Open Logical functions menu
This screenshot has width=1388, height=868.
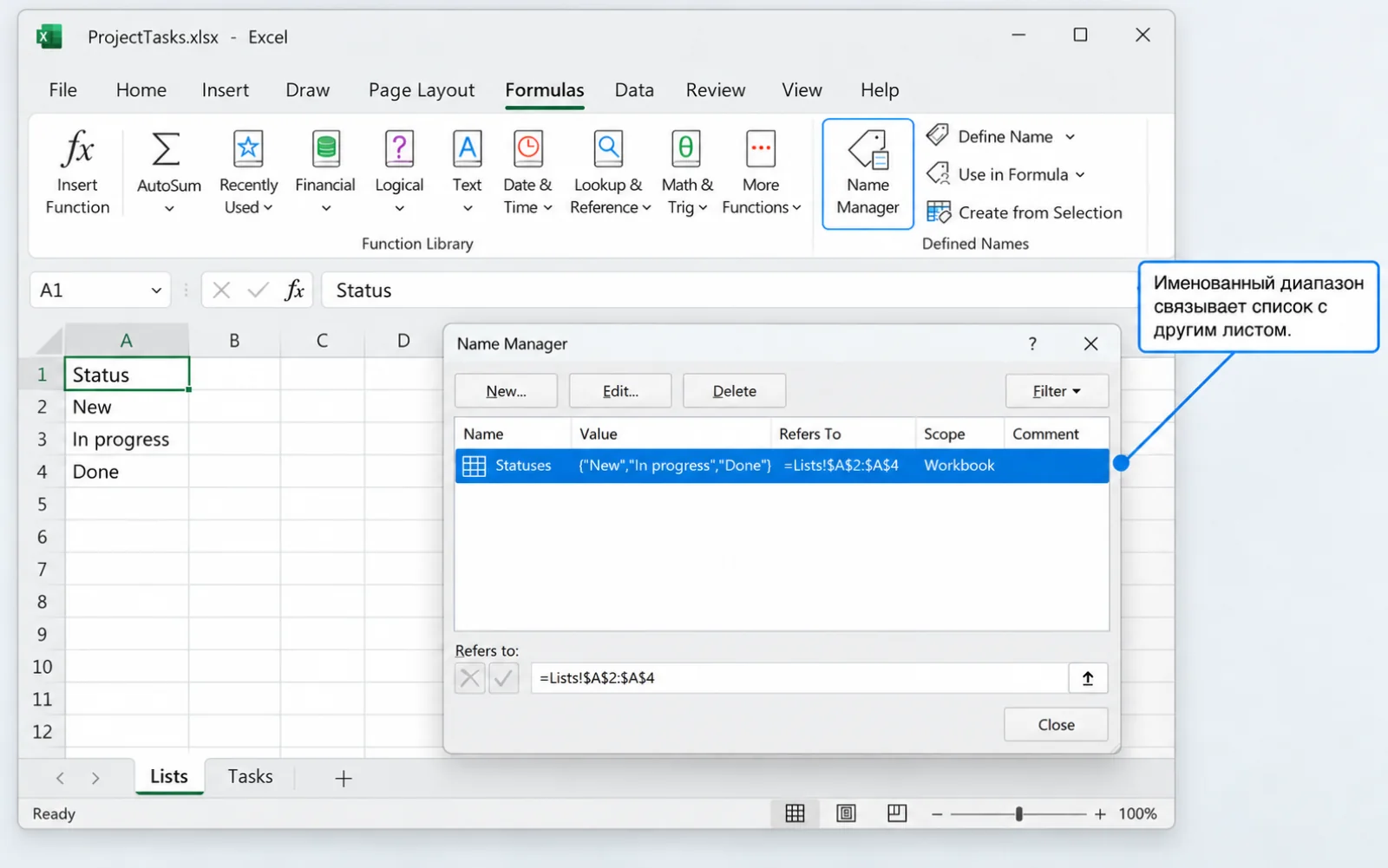pyautogui.click(x=399, y=172)
